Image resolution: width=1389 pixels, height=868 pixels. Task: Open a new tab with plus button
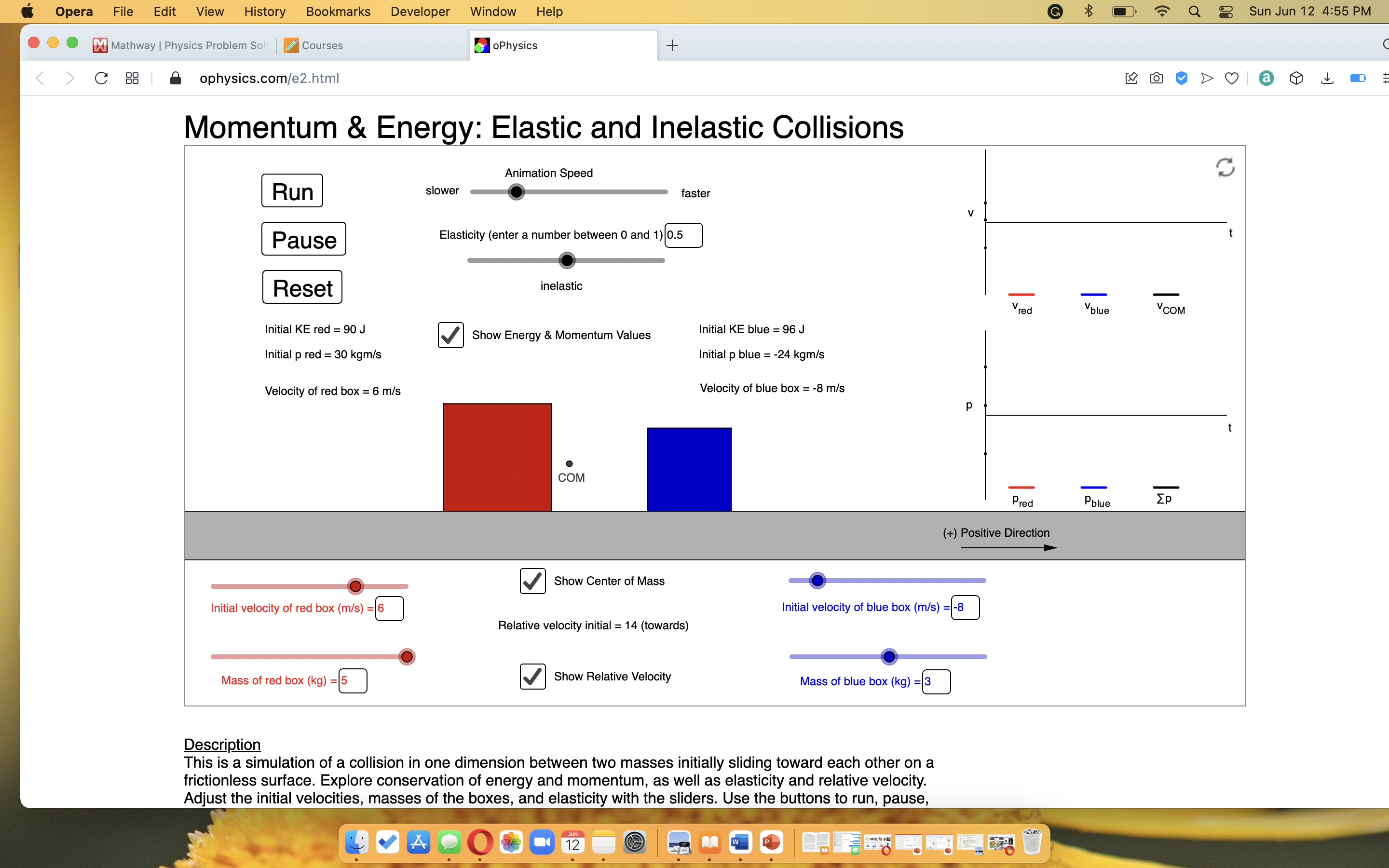672,45
